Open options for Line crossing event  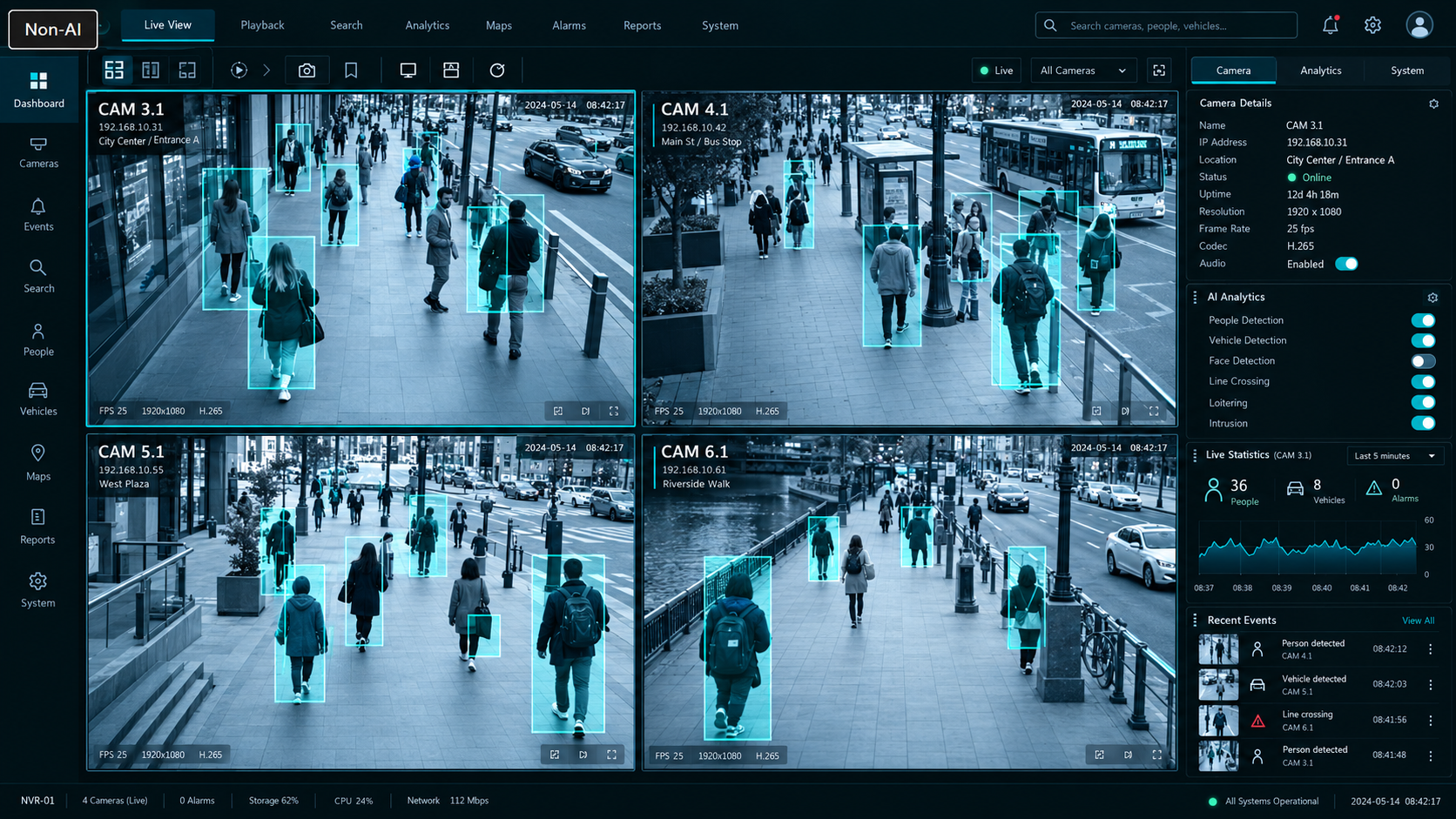tap(1430, 721)
